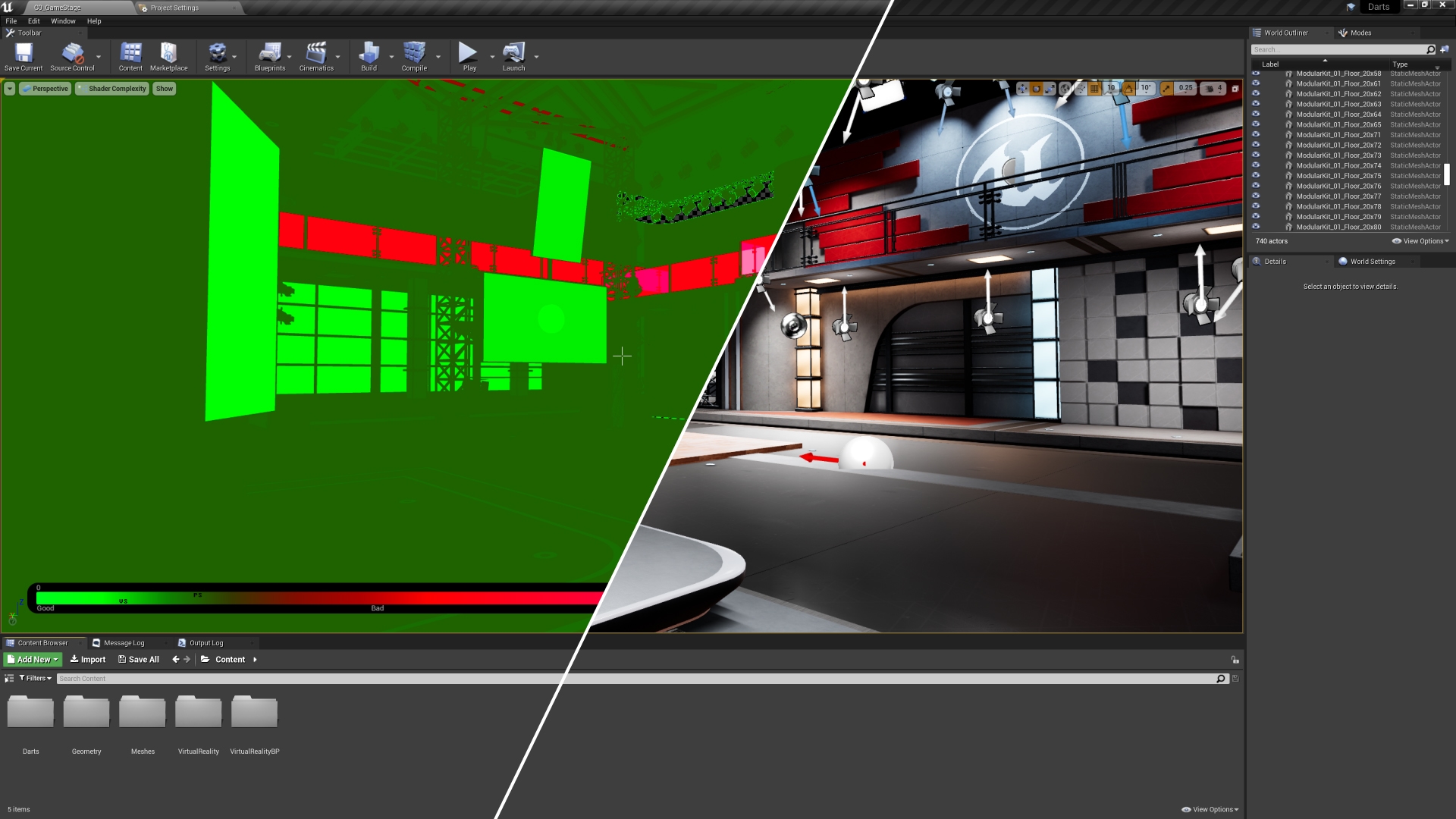This screenshot has height=819, width=1456.
Task: Open the Window menu
Action: coord(63,20)
